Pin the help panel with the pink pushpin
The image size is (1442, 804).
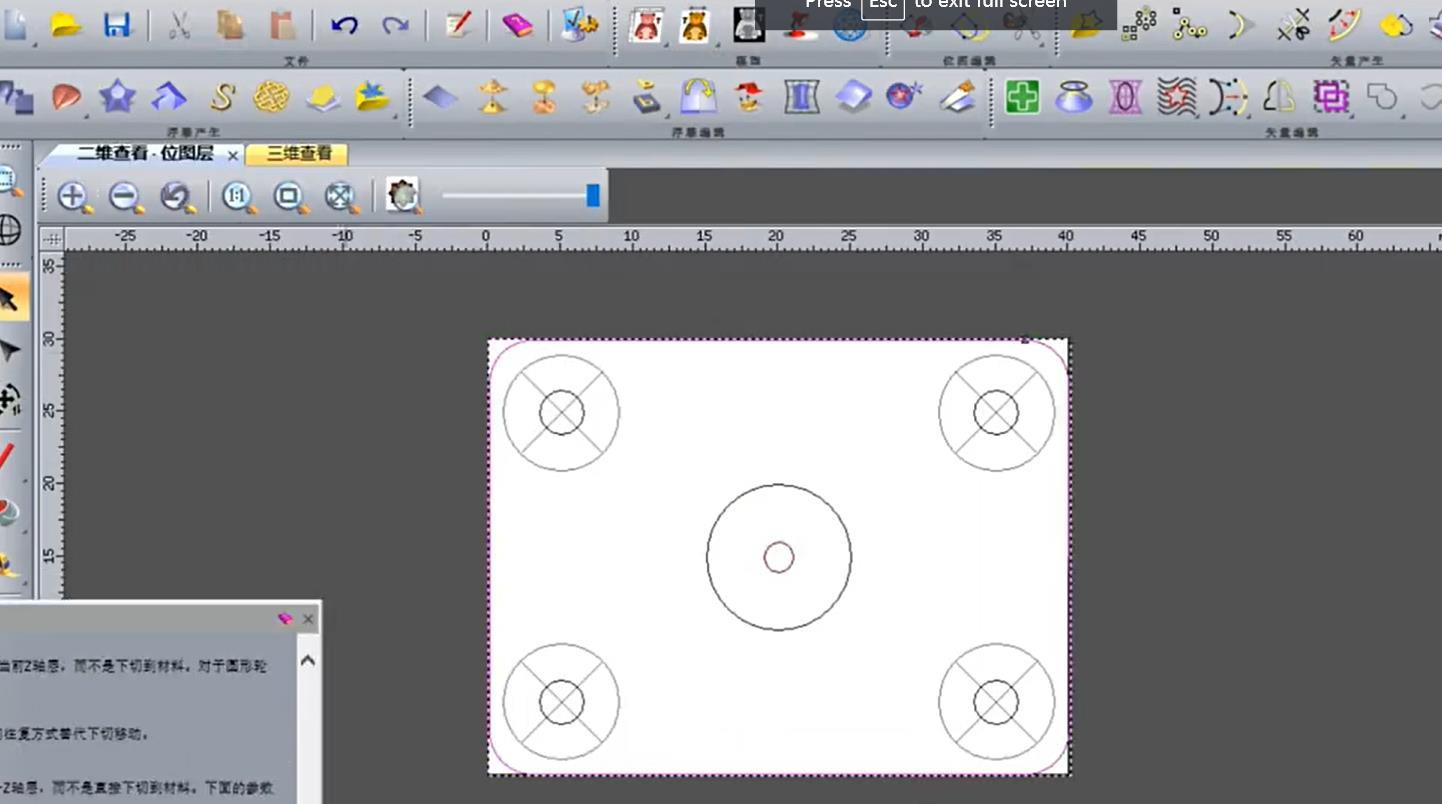[285, 619]
